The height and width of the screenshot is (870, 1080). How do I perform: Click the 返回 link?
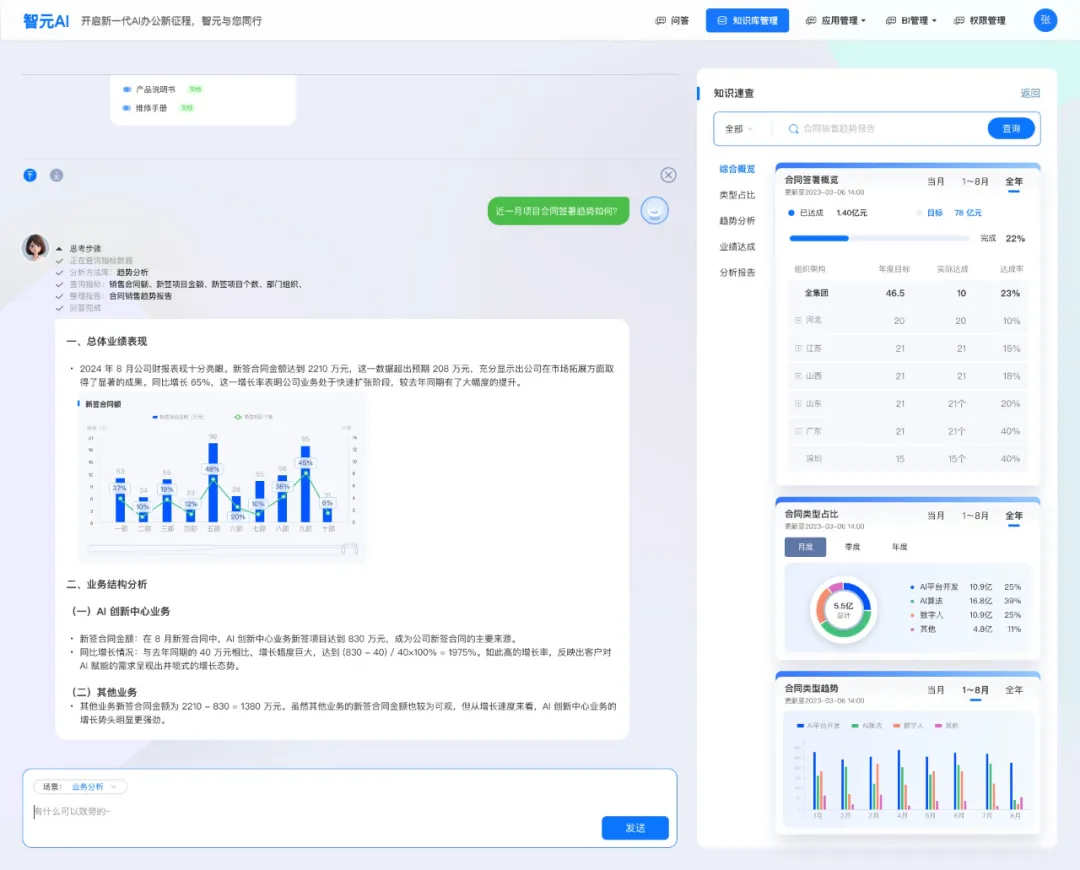1030,93
